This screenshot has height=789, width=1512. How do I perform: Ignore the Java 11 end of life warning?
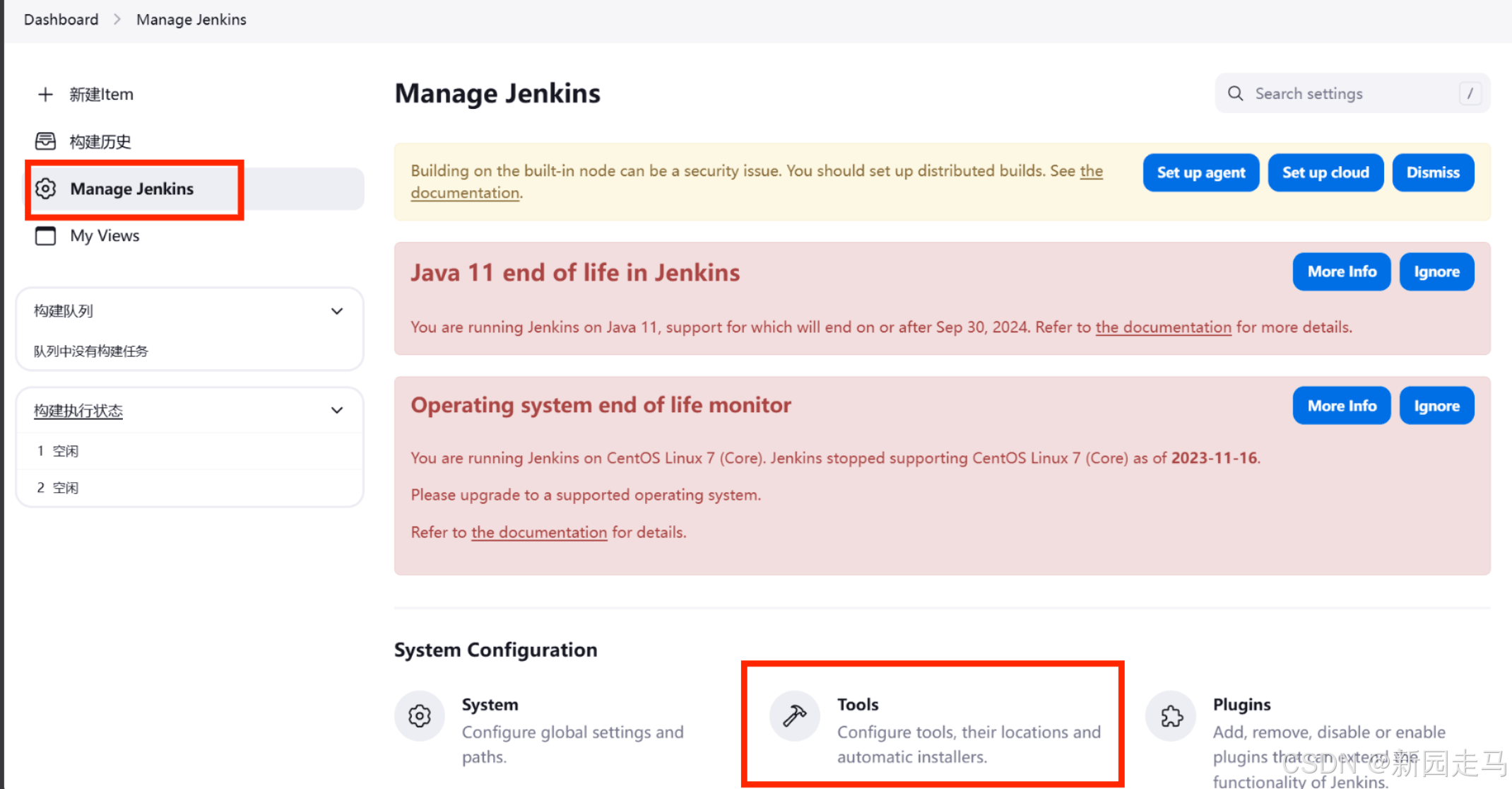(1436, 271)
